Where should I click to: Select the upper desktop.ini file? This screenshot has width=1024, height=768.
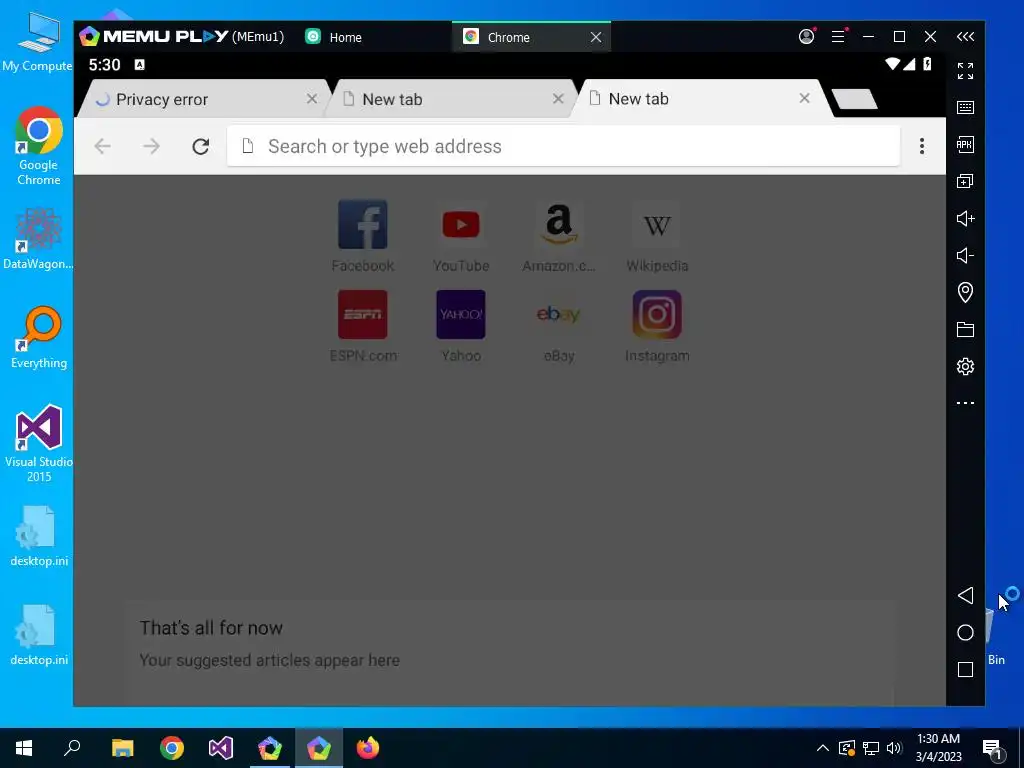[39, 536]
